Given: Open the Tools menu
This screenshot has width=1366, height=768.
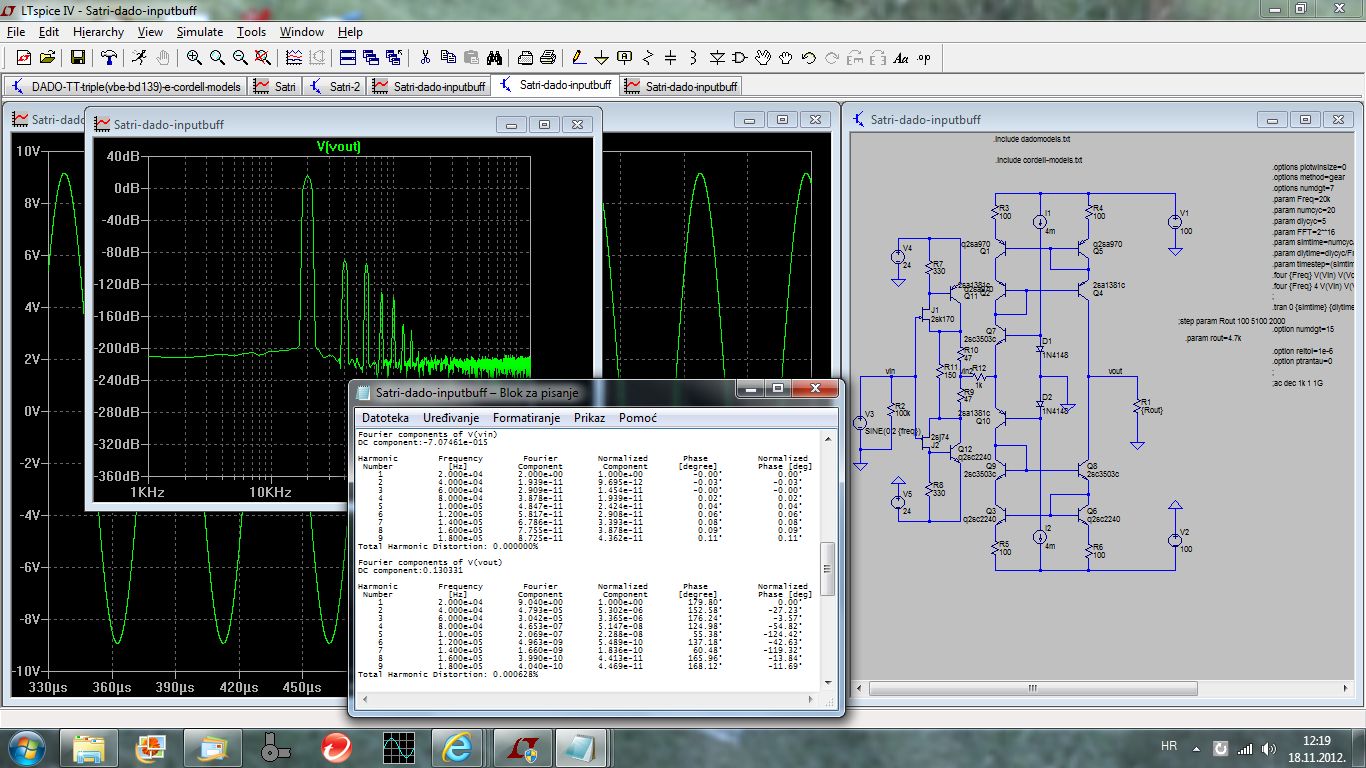Looking at the screenshot, I should [252, 32].
